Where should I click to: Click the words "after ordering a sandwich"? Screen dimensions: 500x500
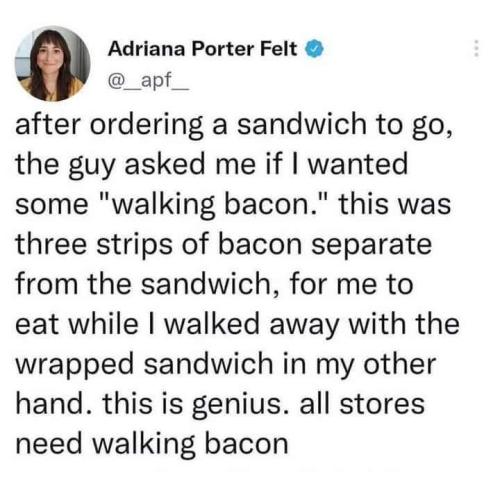(x=191, y=125)
